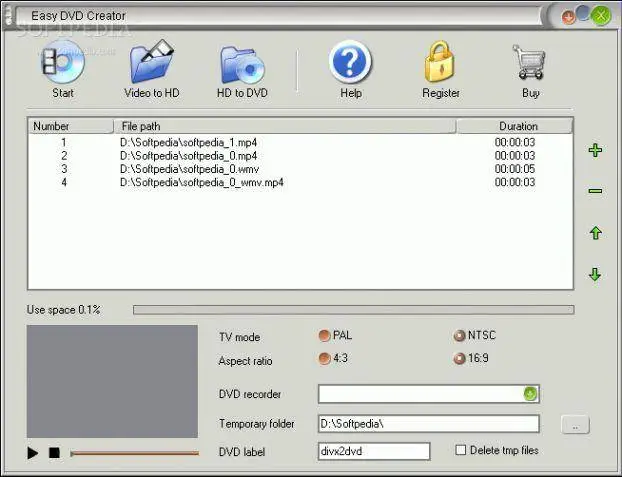The width and height of the screenshot is (622, 477).
Task: Click the preview seek slider
Action: tap(134, 453)
